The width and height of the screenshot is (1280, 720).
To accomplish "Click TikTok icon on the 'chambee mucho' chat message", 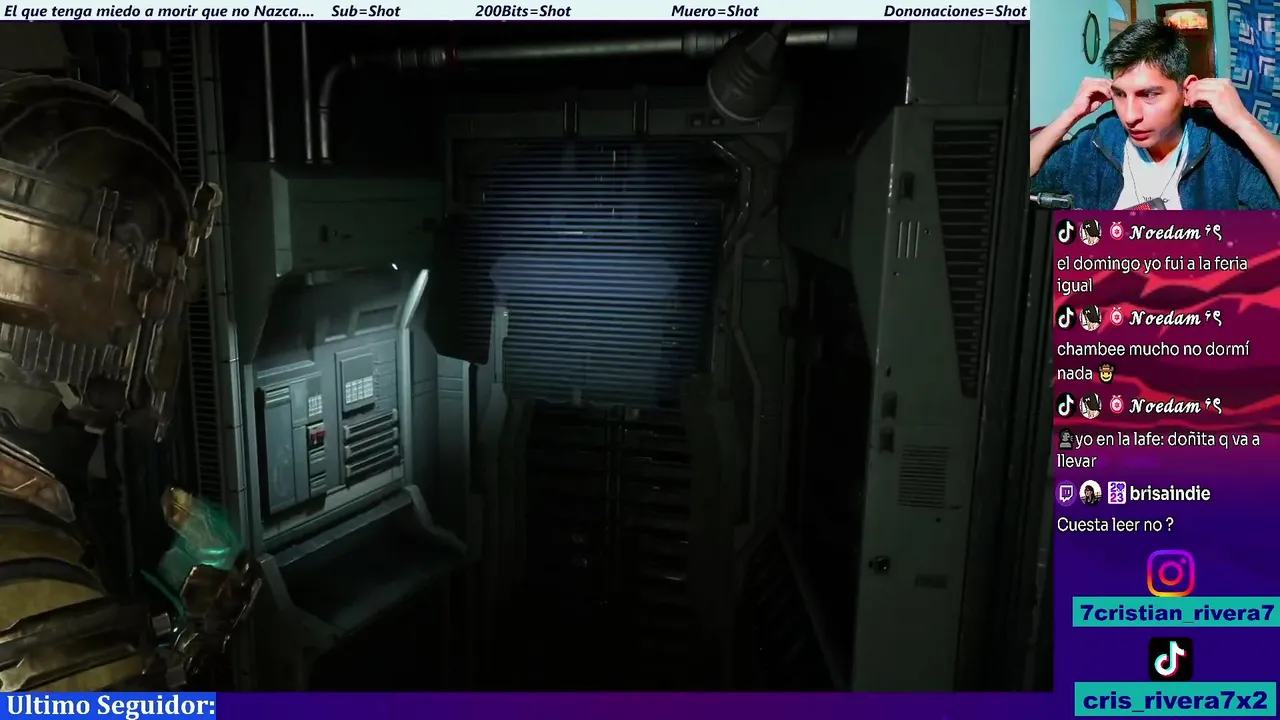I will point(1066,319).
